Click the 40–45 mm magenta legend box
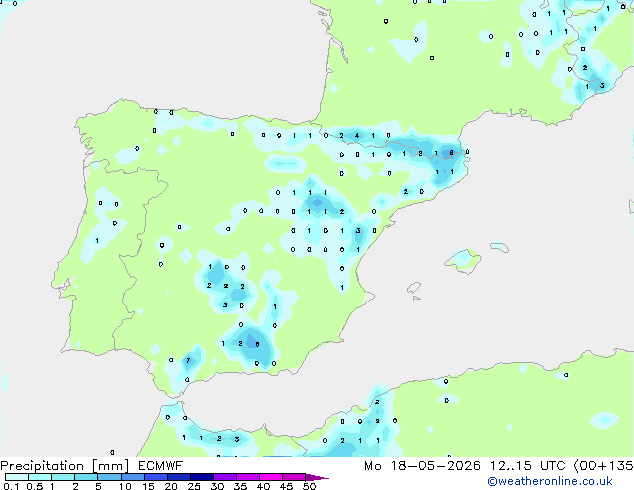This screenshot has height=490, width=634. [x=271, y=477]
